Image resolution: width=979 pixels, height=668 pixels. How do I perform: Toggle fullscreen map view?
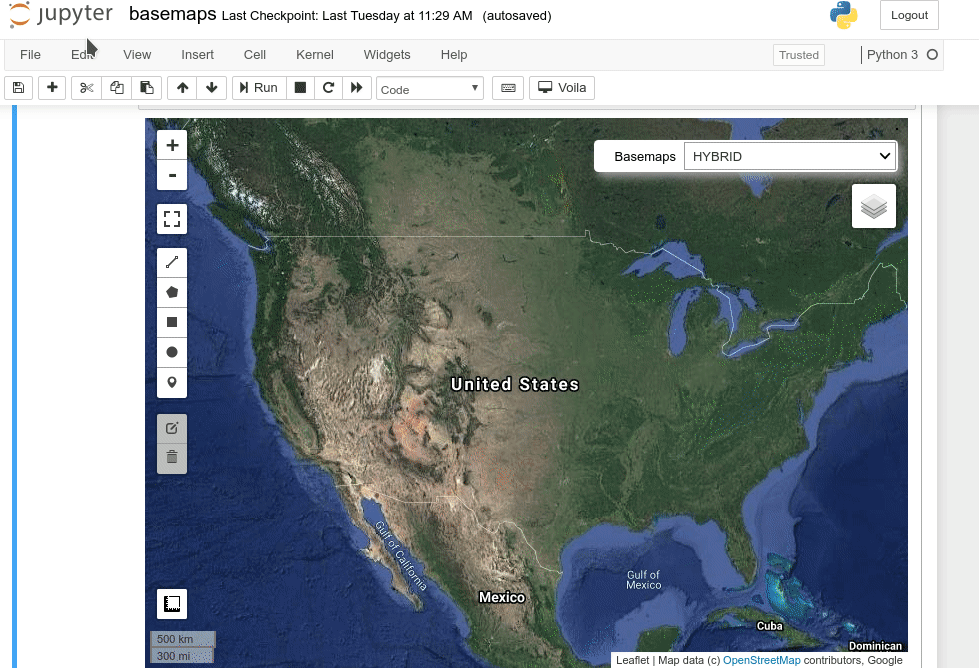coord(172,219)
